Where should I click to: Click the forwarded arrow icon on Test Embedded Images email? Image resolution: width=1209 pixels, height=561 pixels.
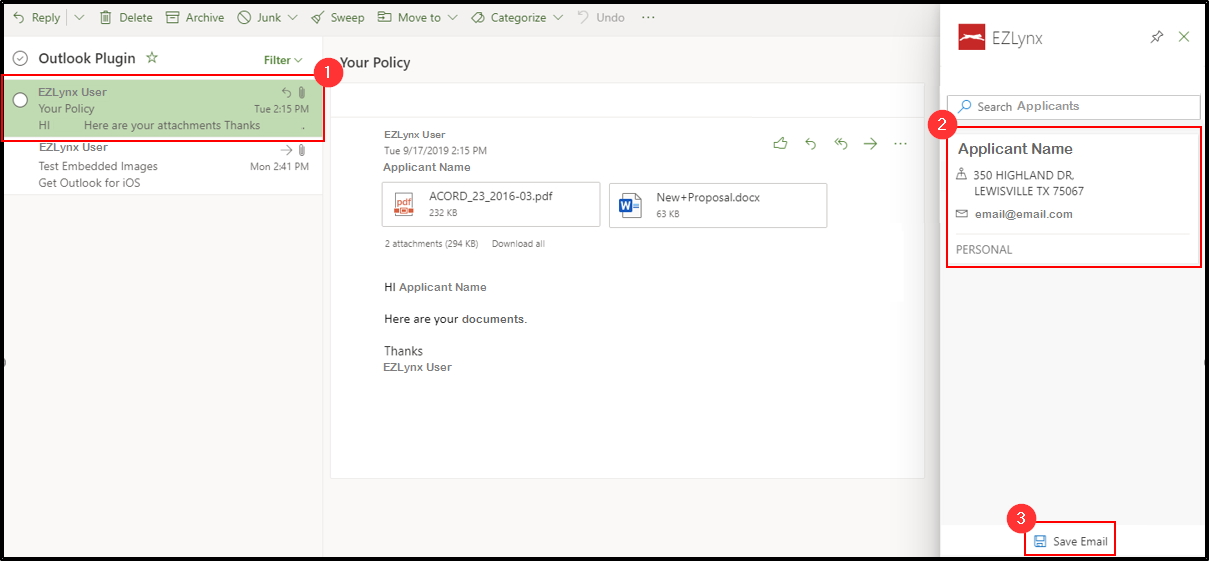287,150
